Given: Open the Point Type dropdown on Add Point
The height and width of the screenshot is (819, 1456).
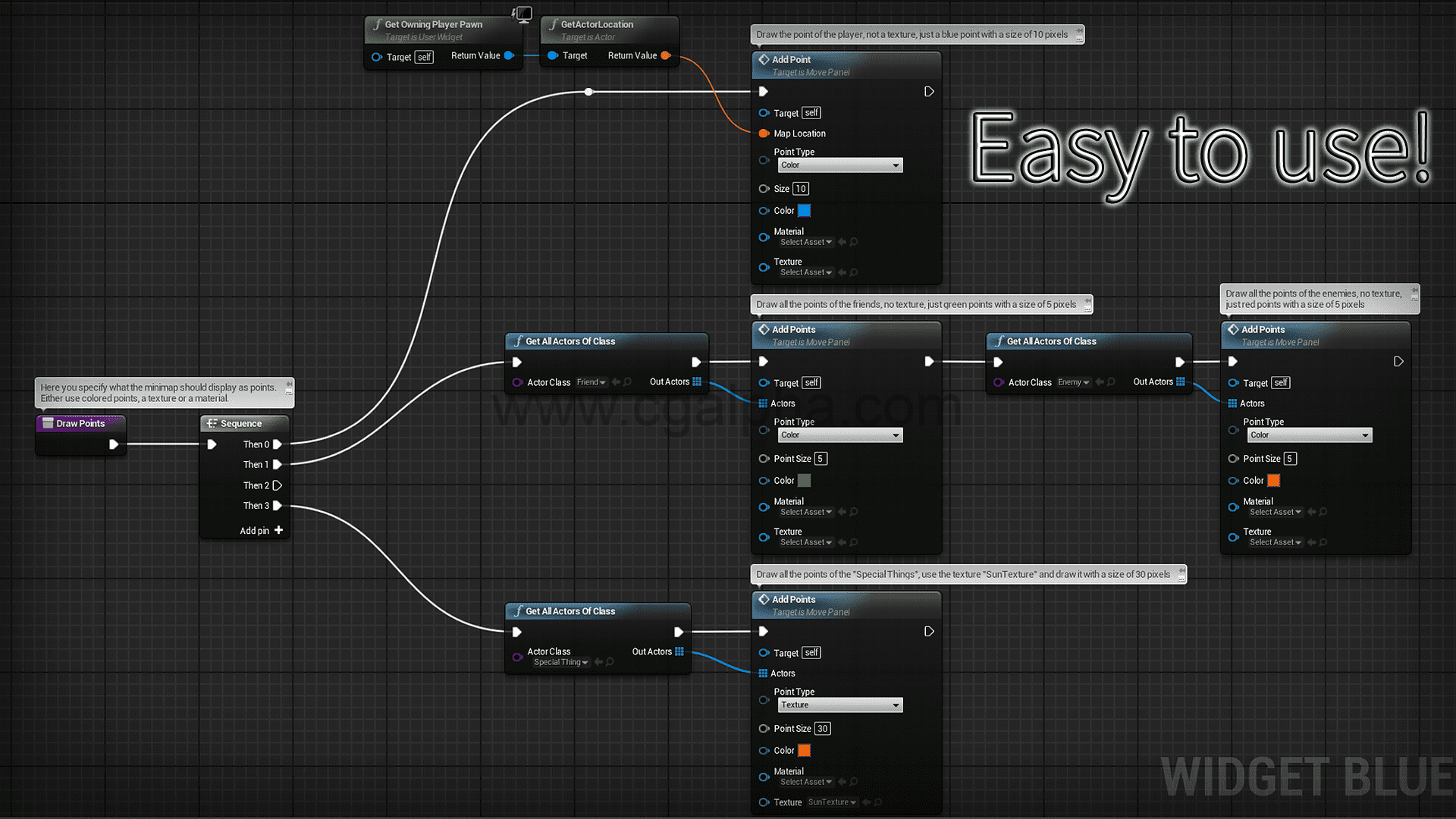Looking at the screenshot, I should pos(839,165).
